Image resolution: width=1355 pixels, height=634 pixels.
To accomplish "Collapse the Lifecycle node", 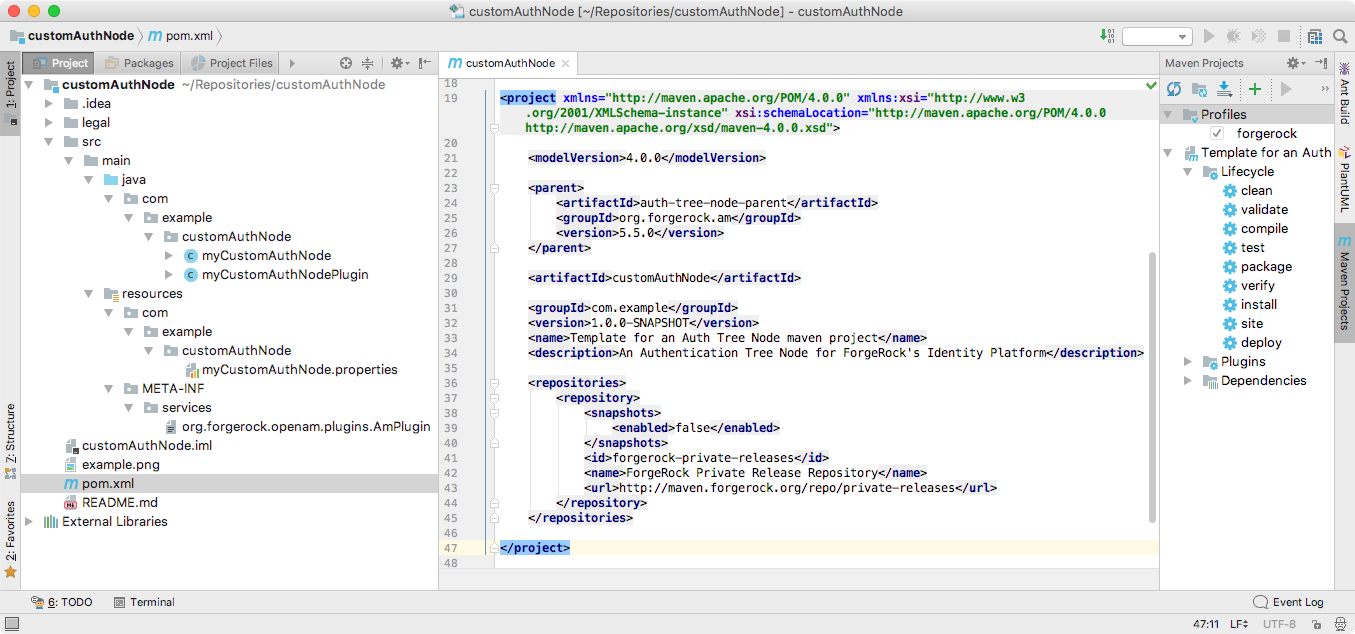I will 1188,171.
